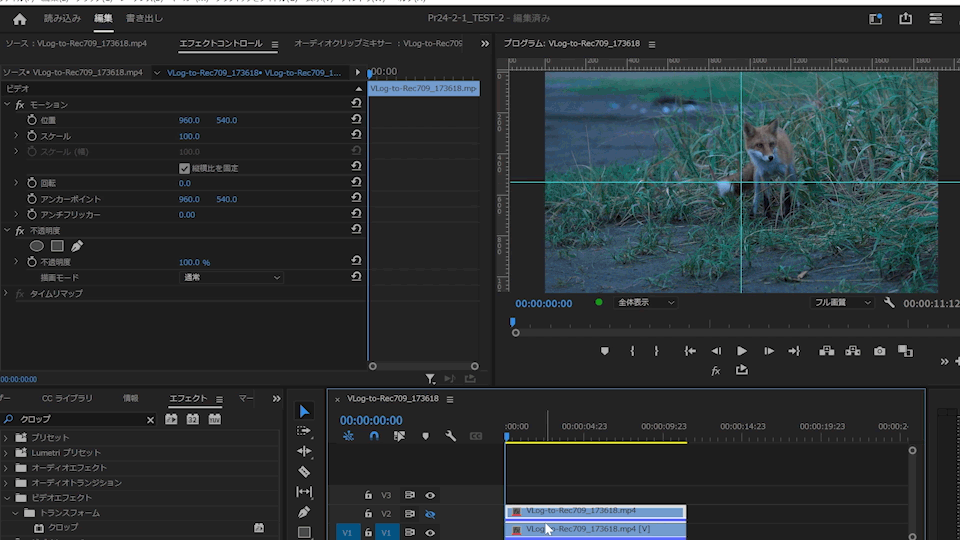960x540 pixels.
Task: Uncheck the 縦横比を固定 checkbox
Action: pyautogui.click(x=184, y=168)
